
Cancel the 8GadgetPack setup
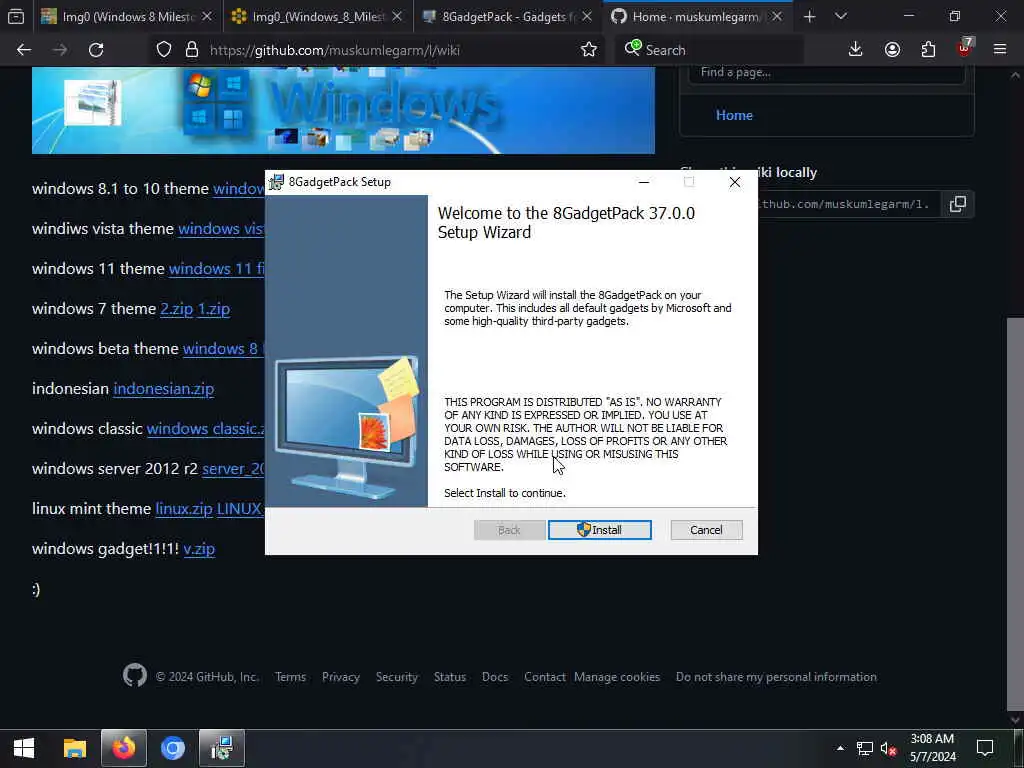coord(706,530)
